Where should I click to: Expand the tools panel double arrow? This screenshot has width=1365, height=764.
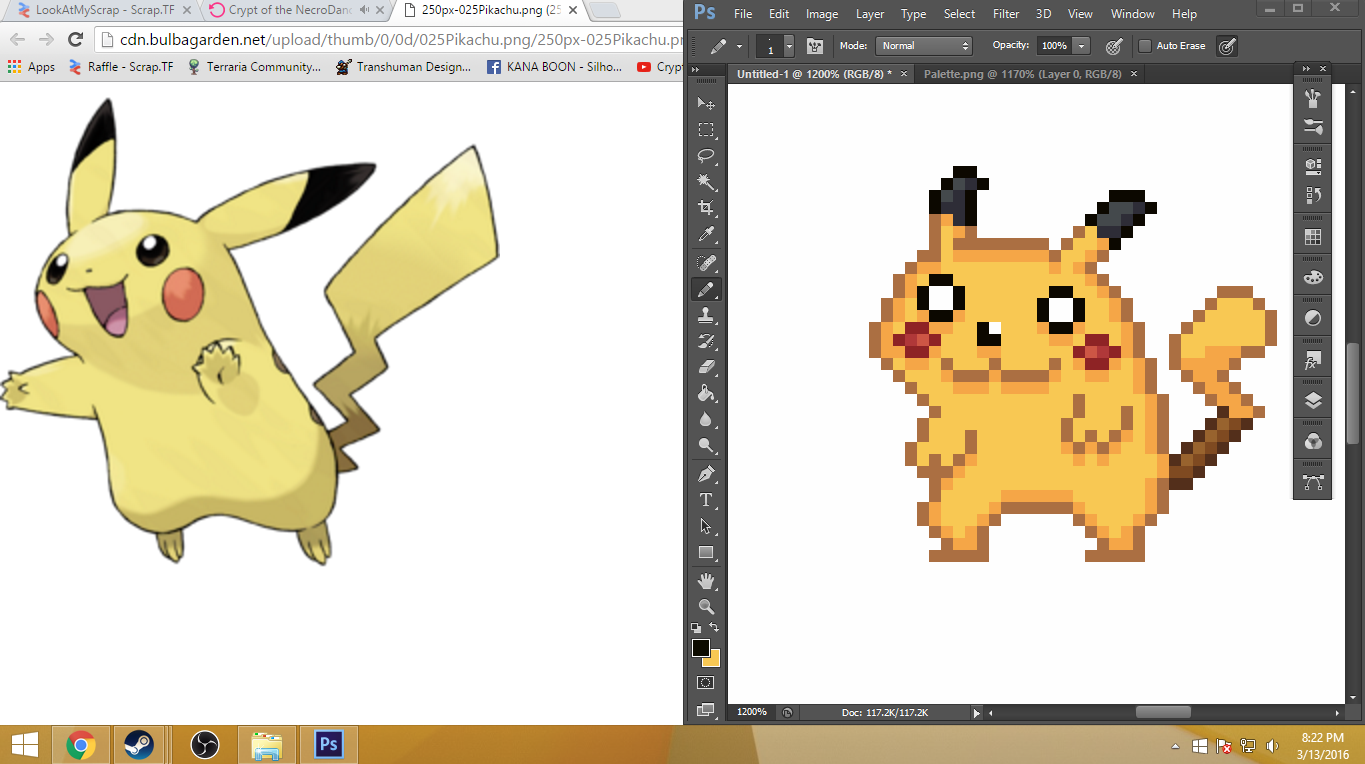point(696,69)
